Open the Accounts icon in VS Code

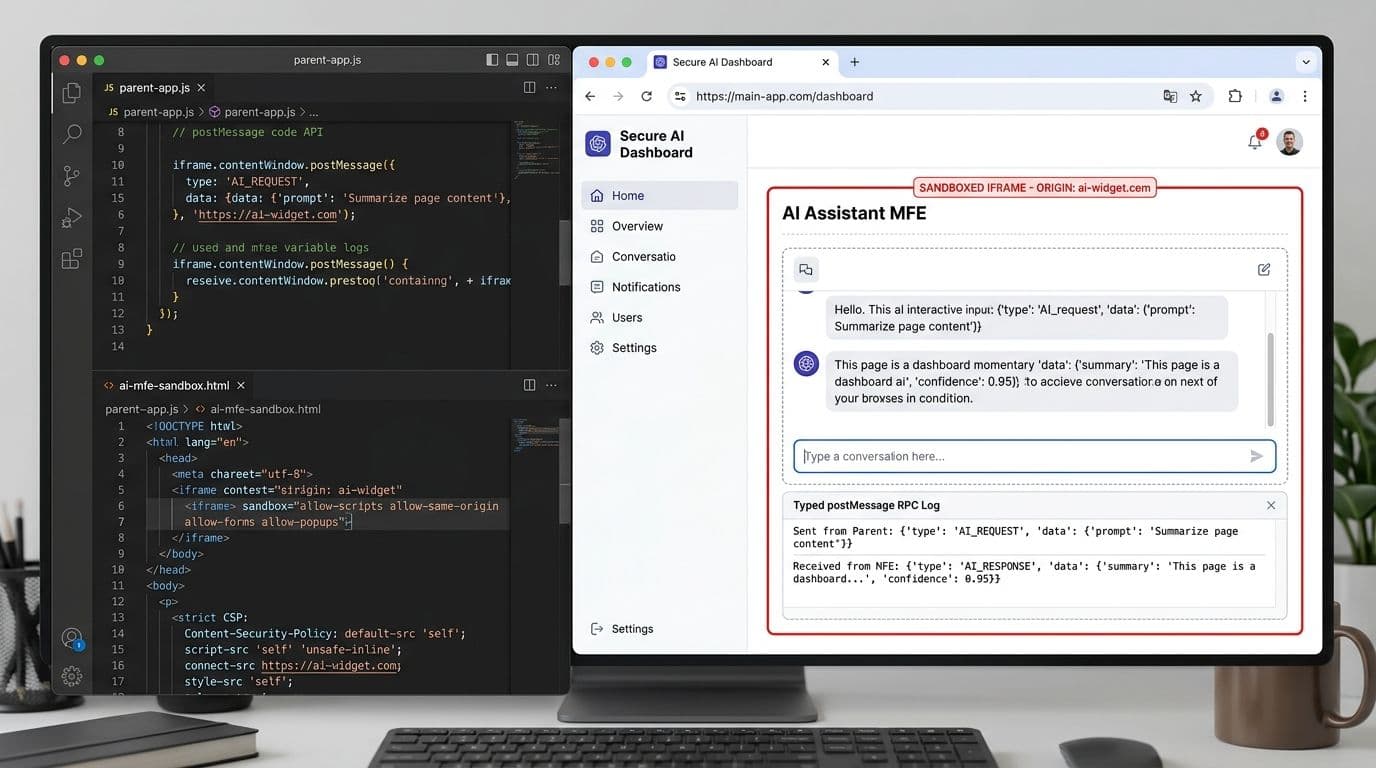tap(71, 638)
